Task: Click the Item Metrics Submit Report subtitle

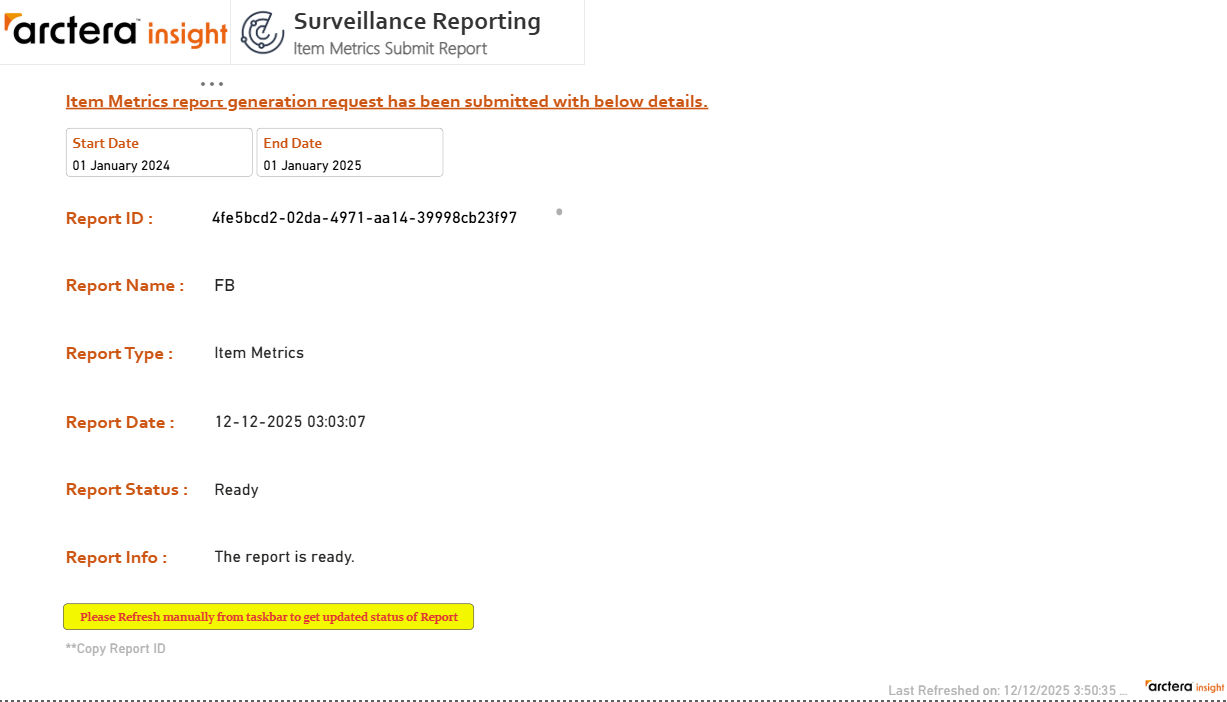Action: point(390,48)
